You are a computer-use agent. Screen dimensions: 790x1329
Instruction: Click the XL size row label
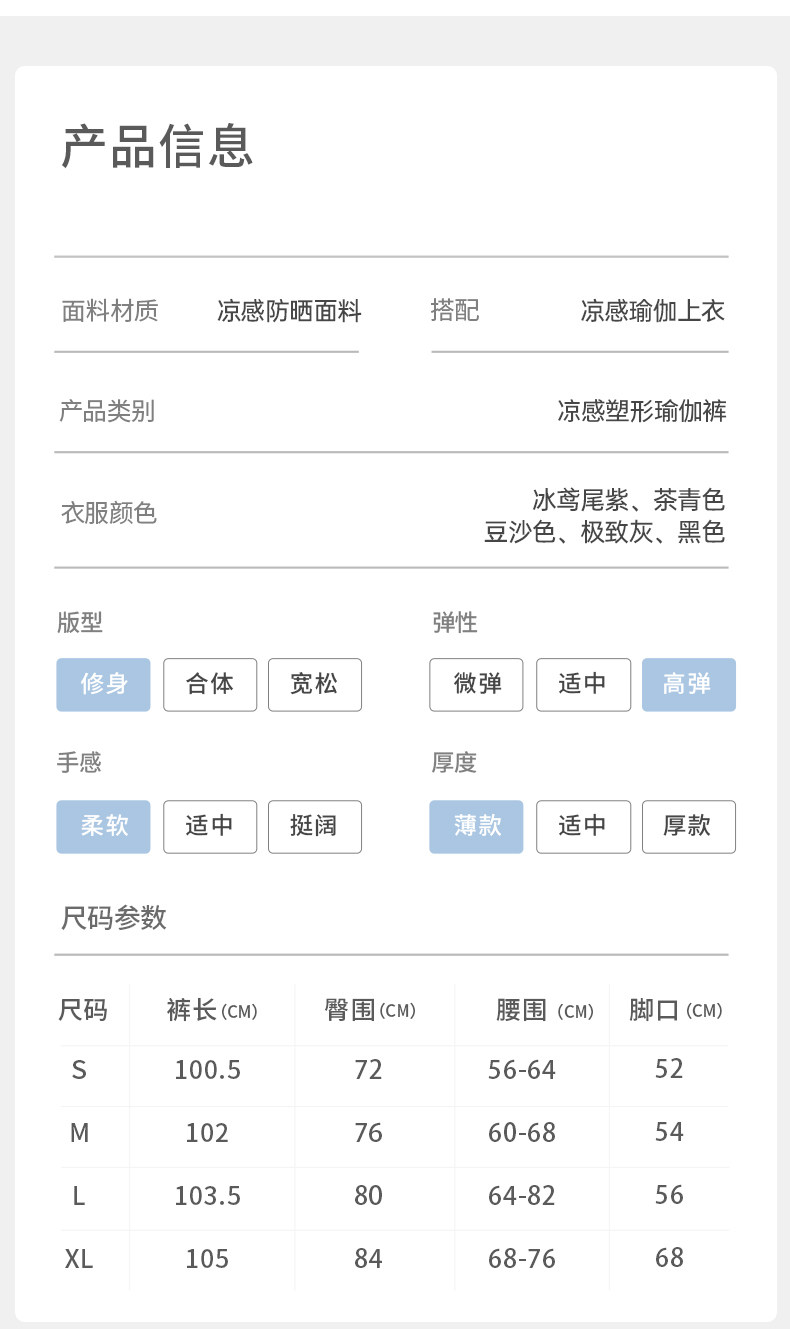[79, 1258]
